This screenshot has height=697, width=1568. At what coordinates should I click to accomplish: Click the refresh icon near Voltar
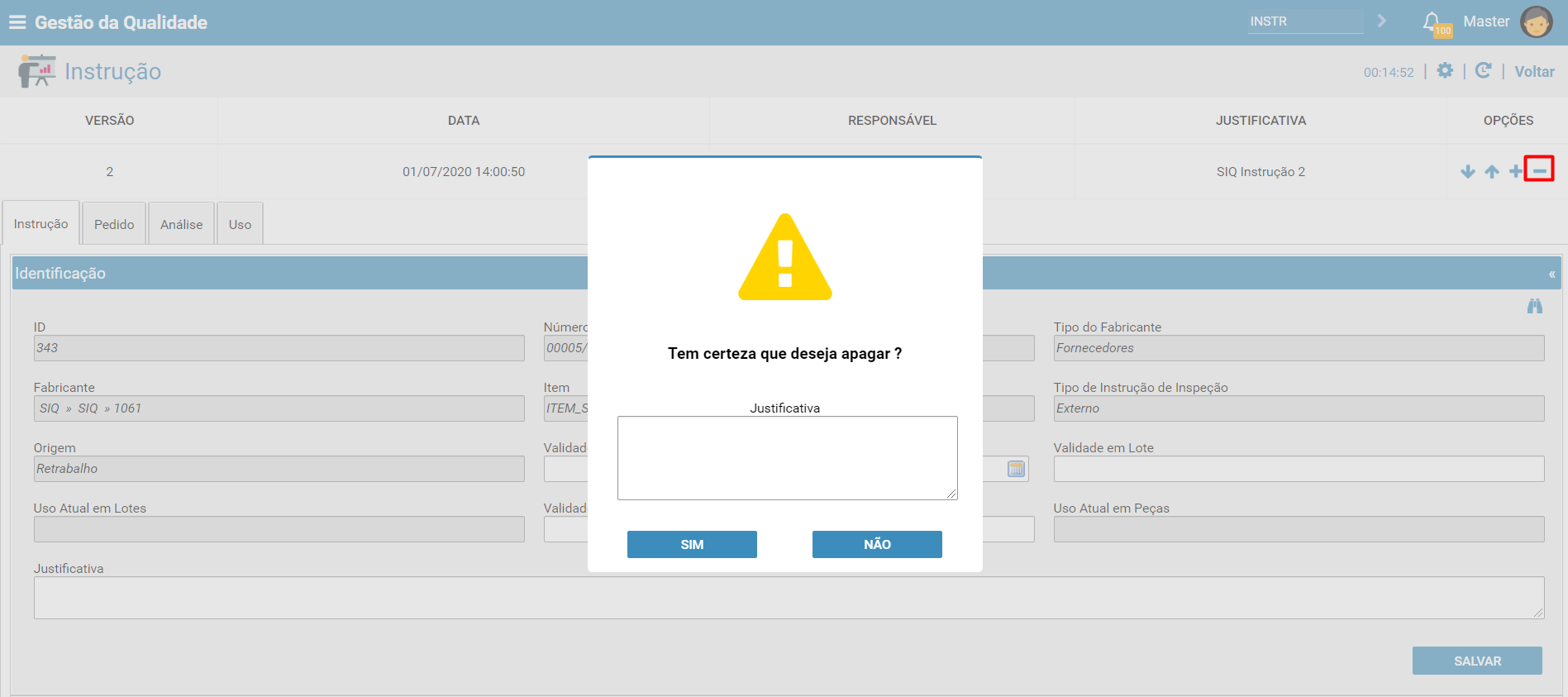click(x=1484, y=71)
